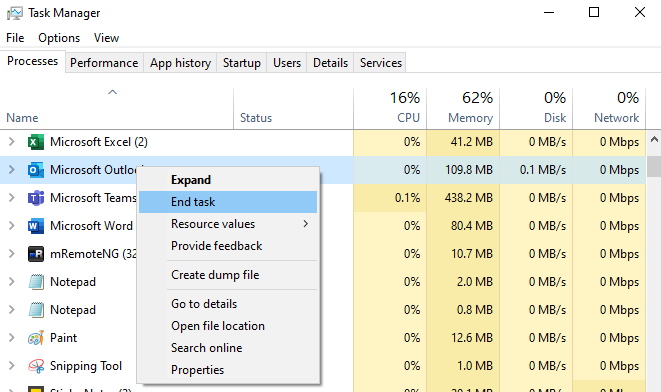661x392 pixels.
Task: Expand the Notepad row using 2.0 MB
Action: (12, 282)
